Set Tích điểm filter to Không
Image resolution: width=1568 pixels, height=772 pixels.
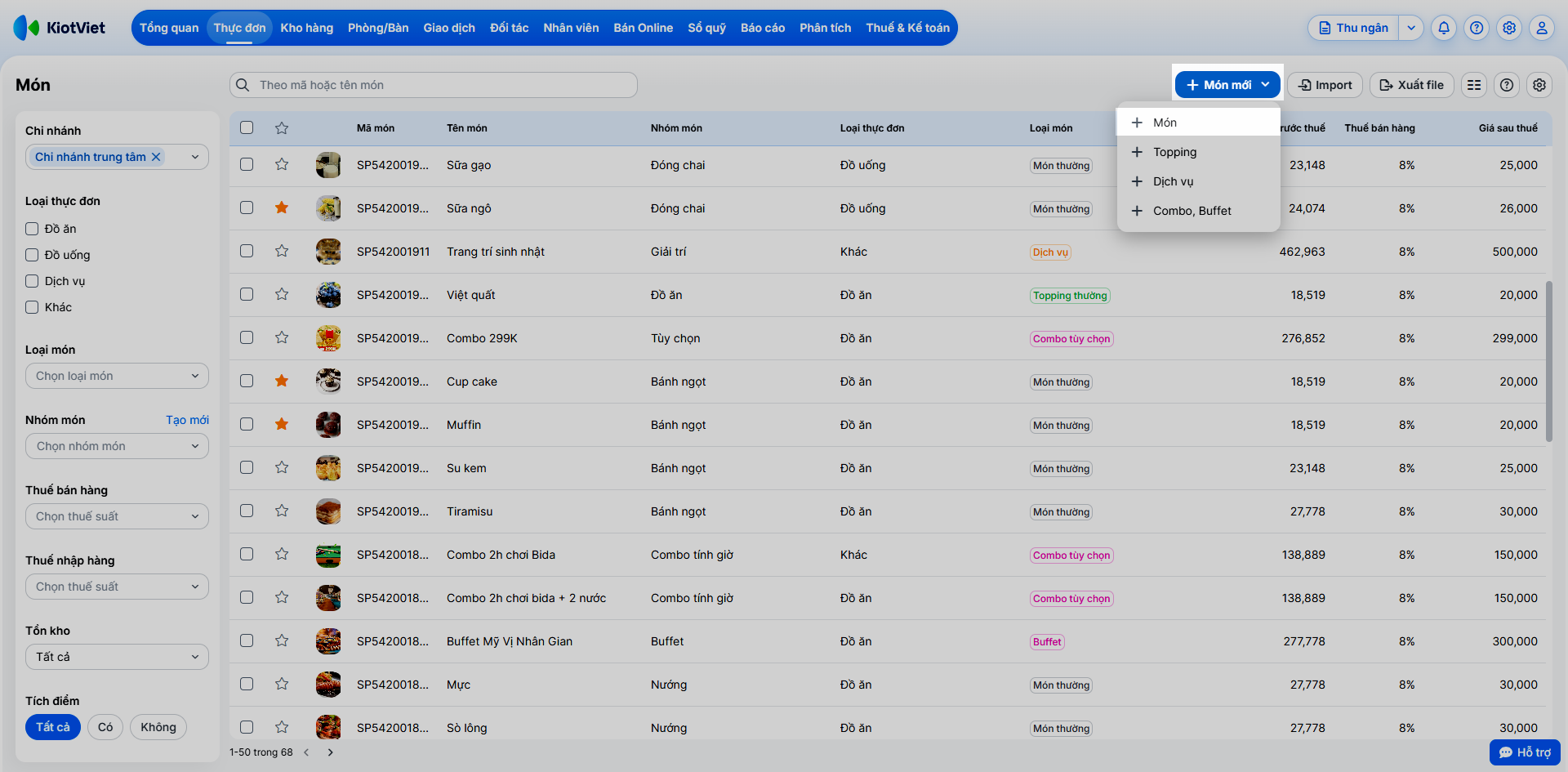158,727
